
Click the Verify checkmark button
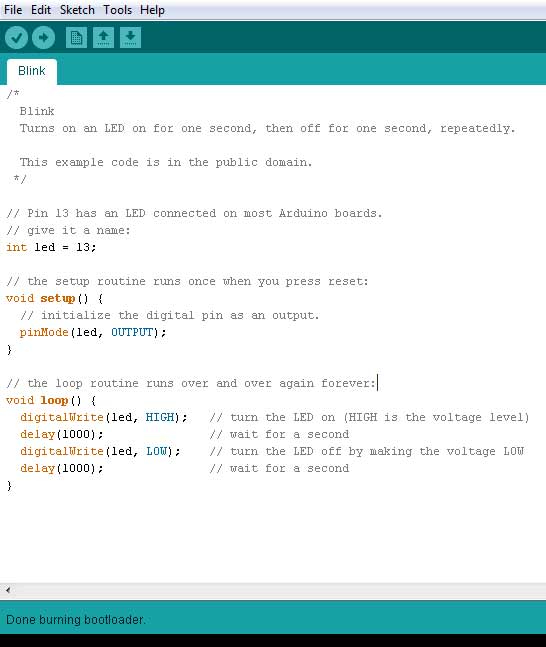[17, 38]
